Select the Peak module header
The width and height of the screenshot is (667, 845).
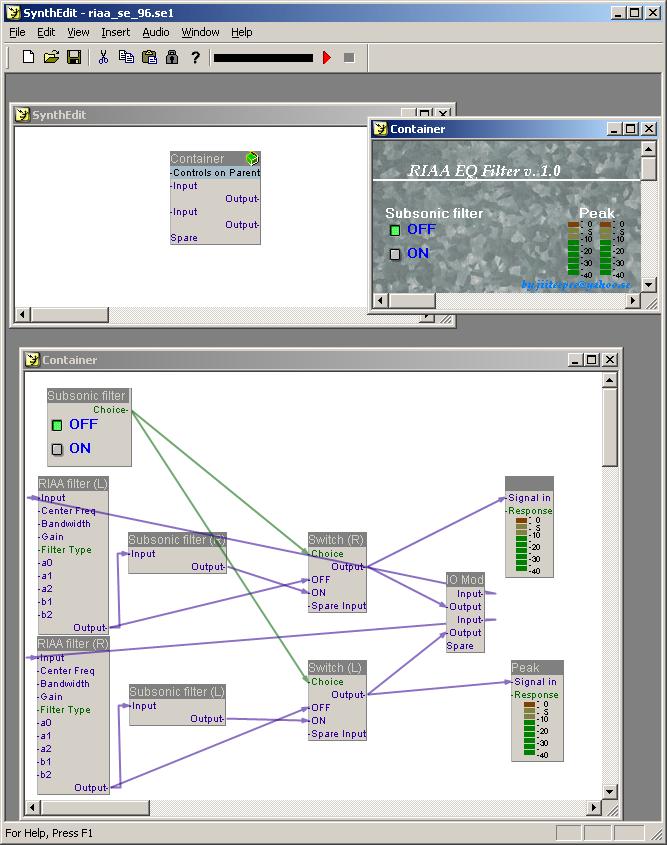click(537, 667)
